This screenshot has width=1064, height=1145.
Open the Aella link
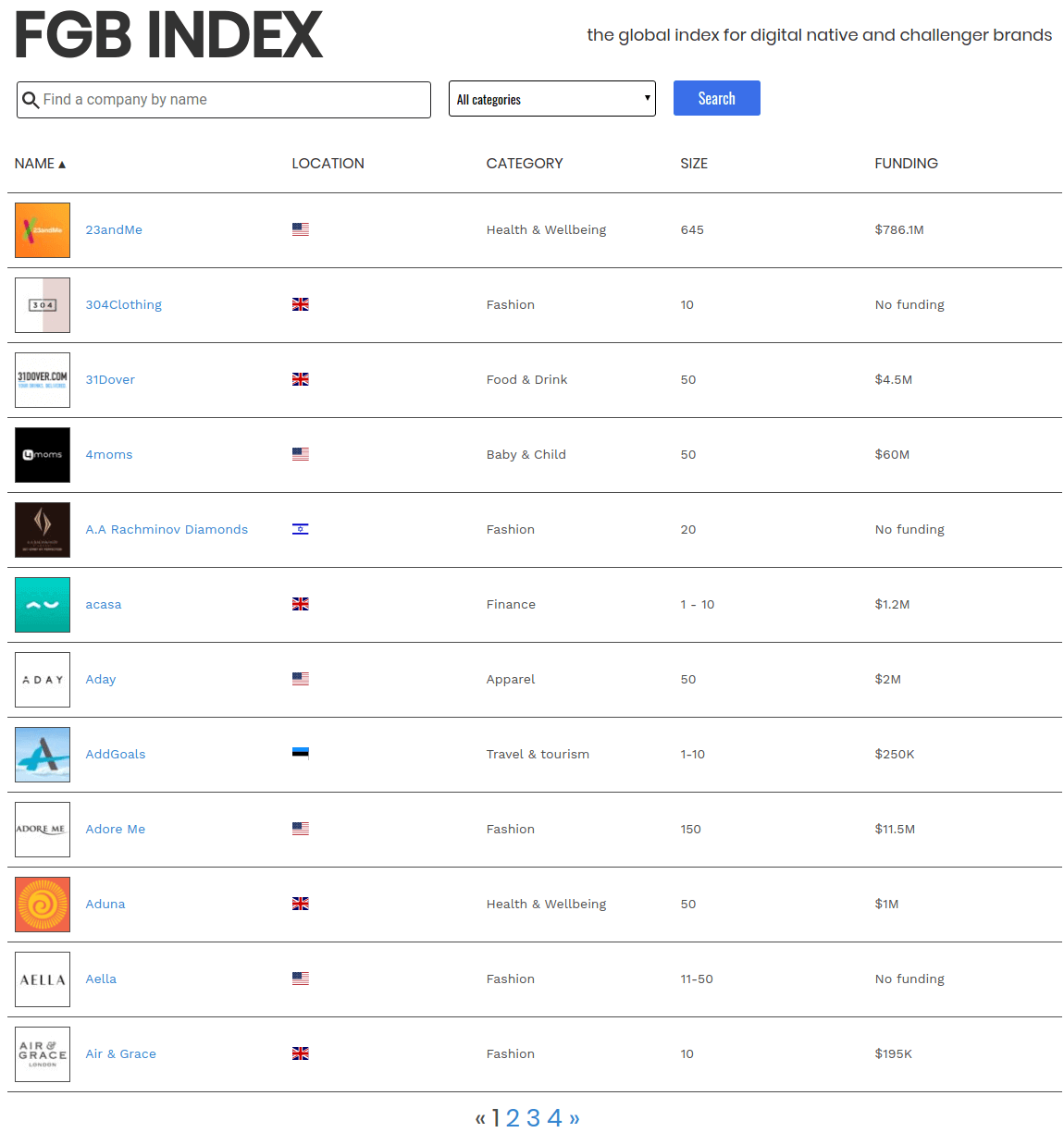coord(101,979)
